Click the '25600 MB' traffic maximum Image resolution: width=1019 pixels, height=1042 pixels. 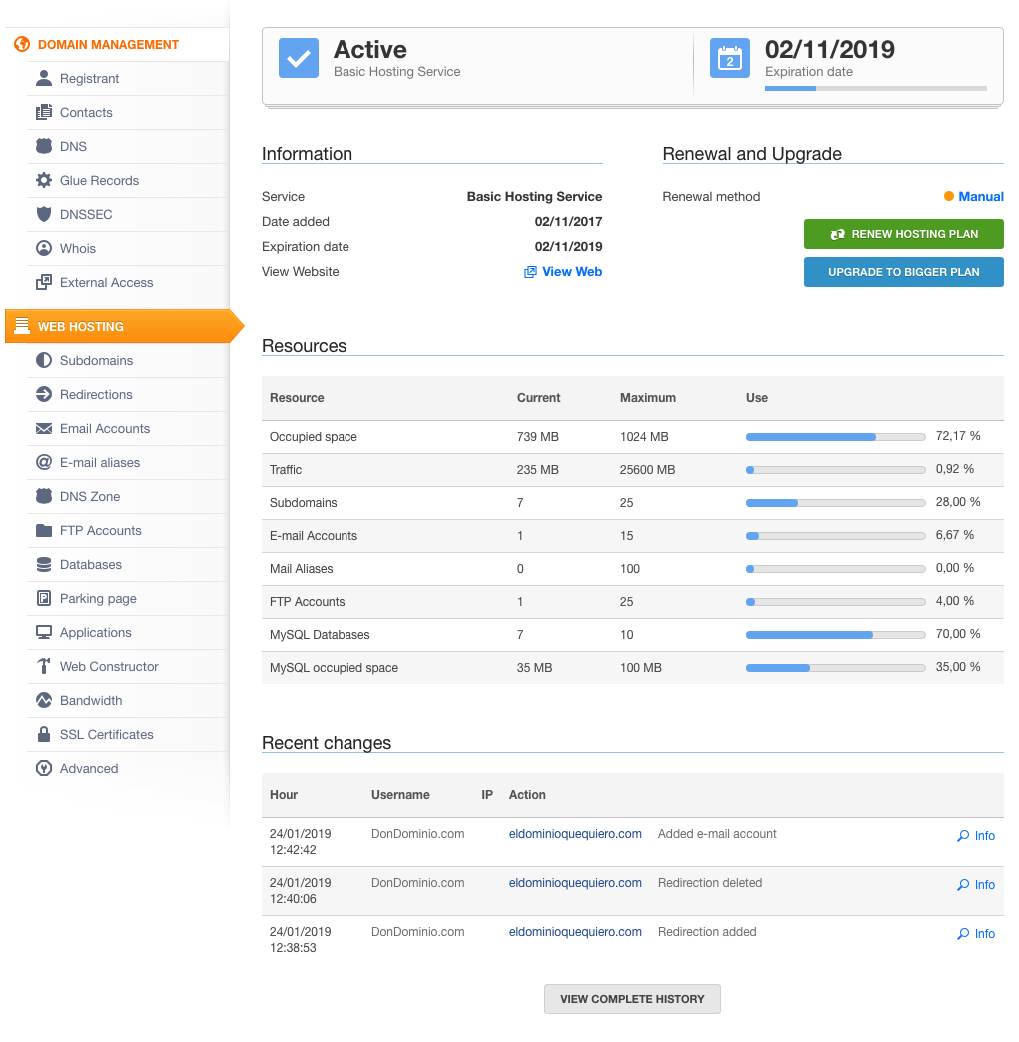[x=647, y=470]
